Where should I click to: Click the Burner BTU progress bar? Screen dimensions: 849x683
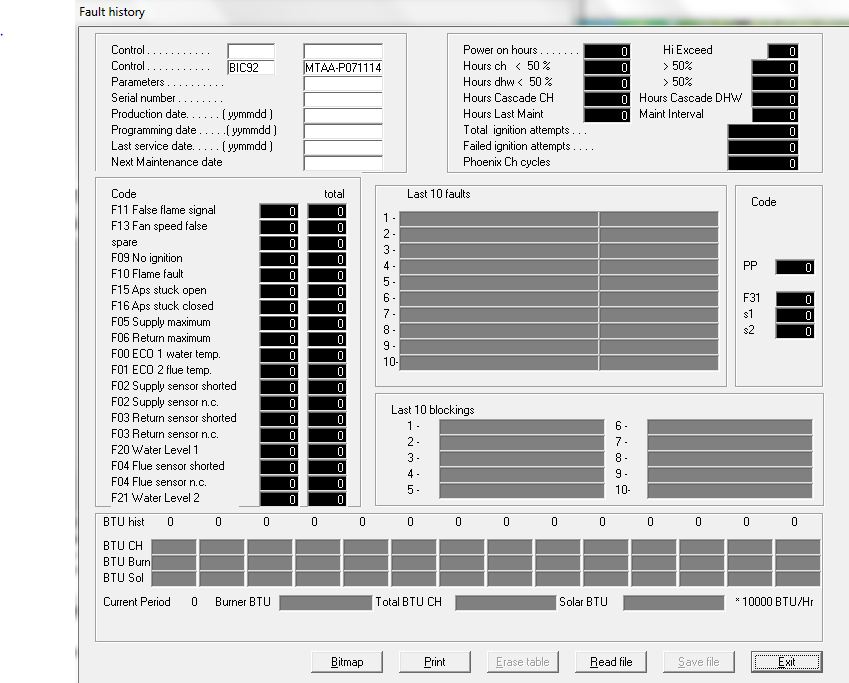click(322, 601)
